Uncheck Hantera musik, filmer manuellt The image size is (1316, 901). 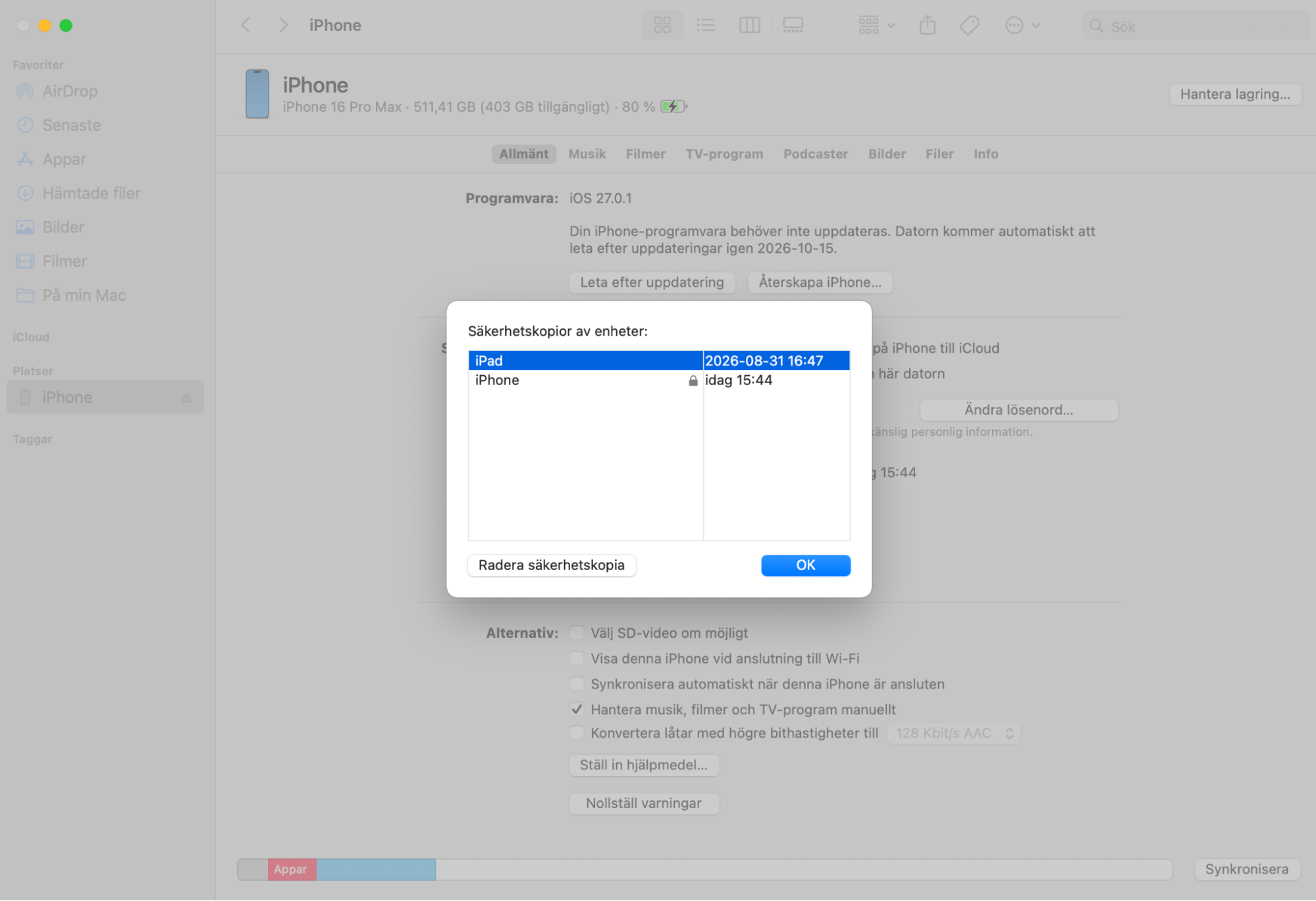(x=577, y=709)
